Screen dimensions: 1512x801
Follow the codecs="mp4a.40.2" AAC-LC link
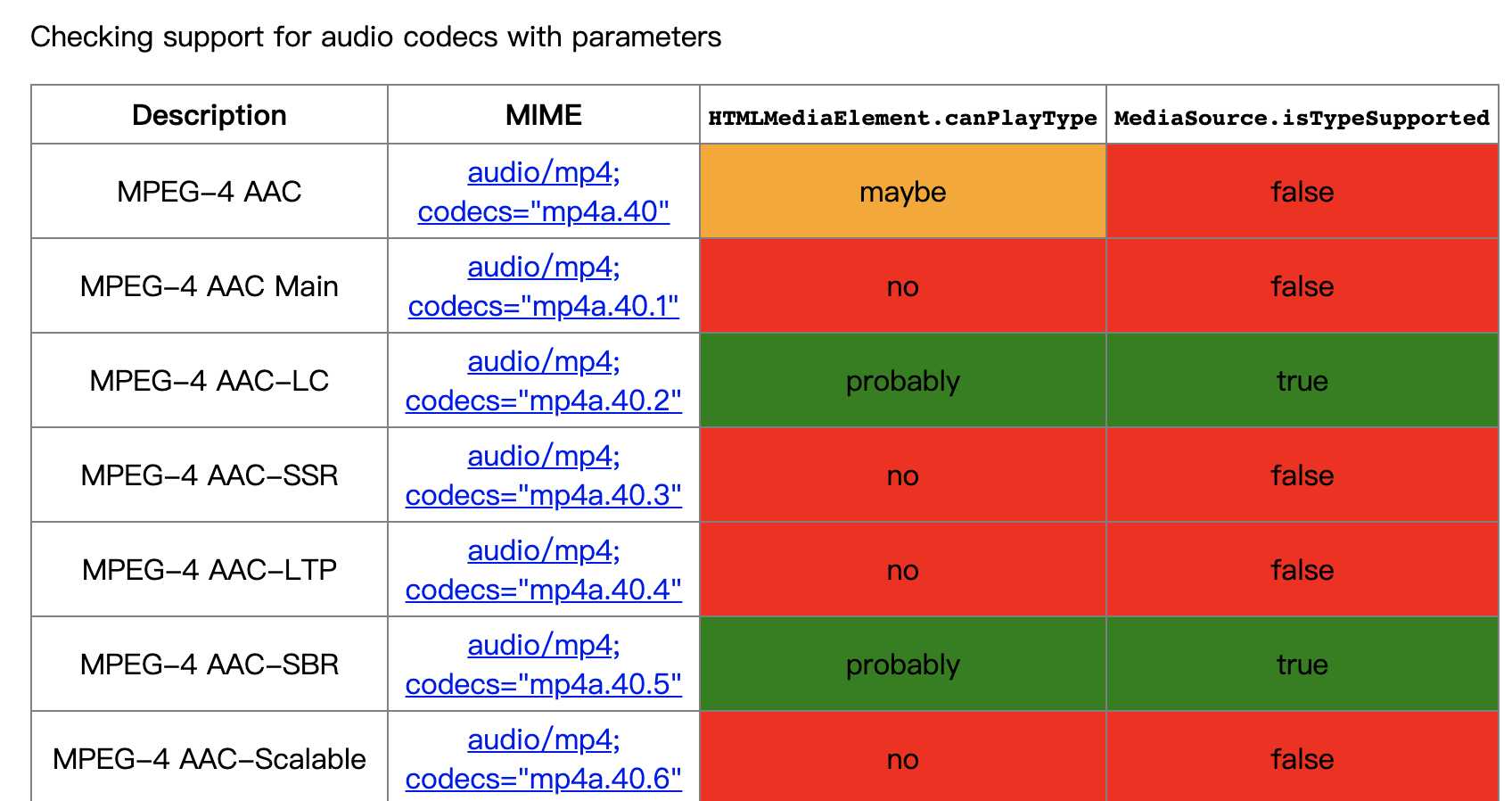[543, 381]
